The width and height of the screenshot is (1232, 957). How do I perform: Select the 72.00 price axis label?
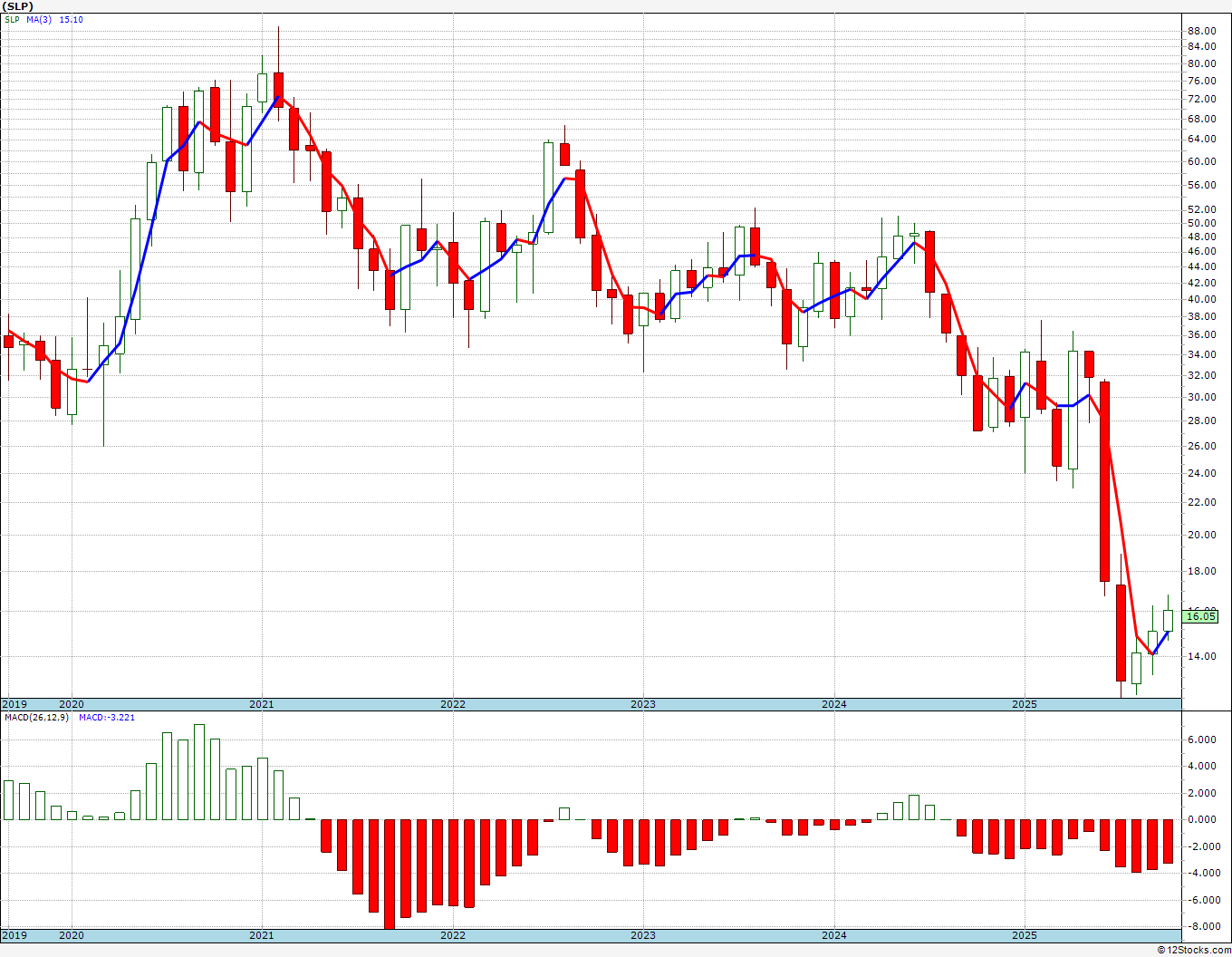pyautogui.click(x=1201, y=99)
